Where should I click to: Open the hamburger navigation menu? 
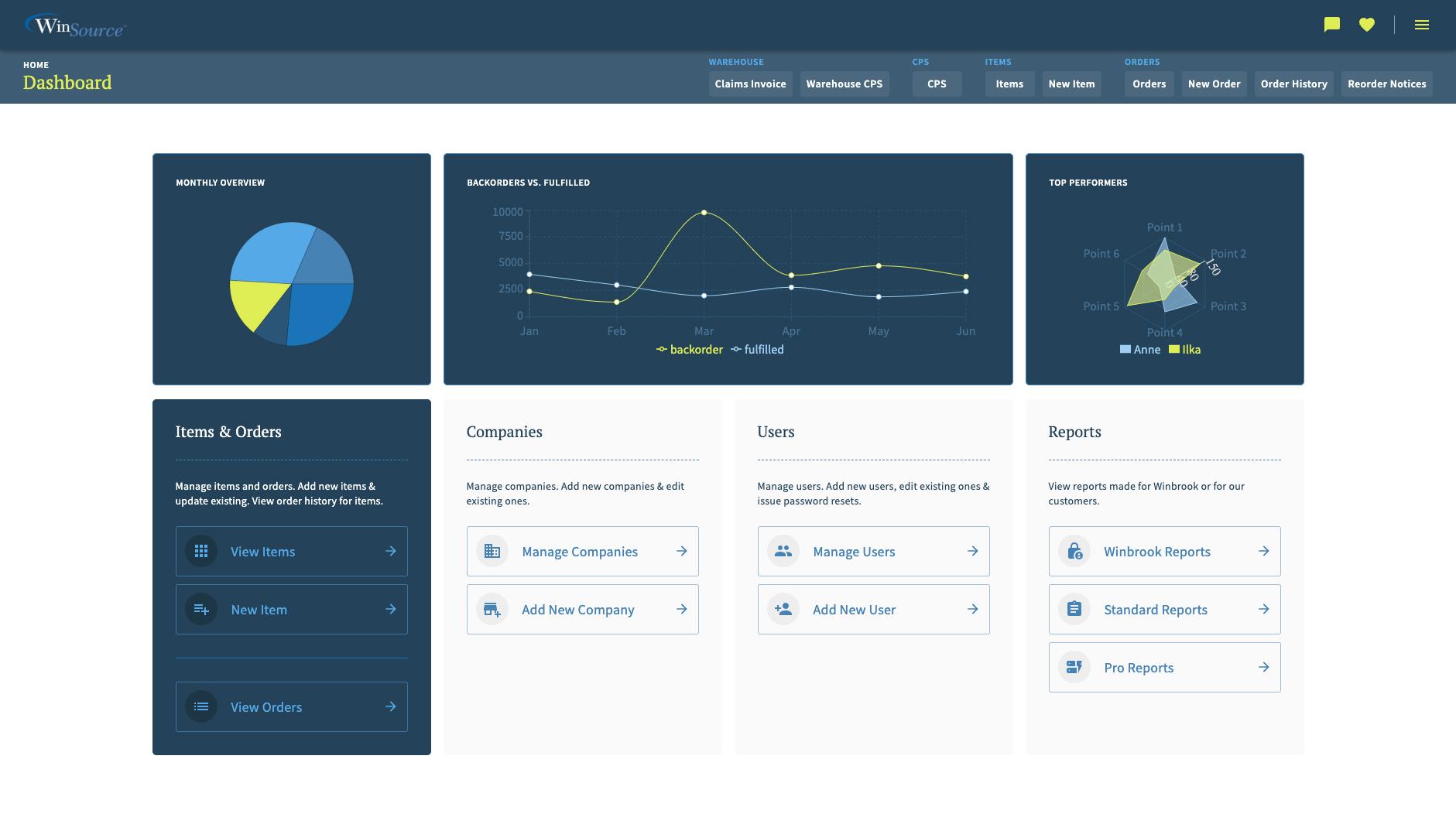[x=1422, y=24]
